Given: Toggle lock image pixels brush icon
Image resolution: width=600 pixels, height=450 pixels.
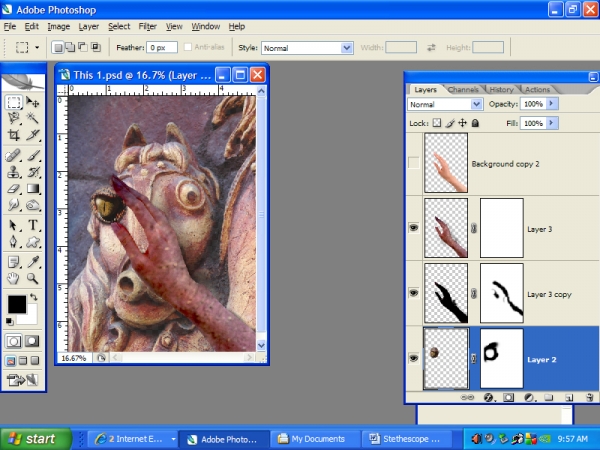Looking at the screenshot, I should pyautogui.click(x=450, y=123).
